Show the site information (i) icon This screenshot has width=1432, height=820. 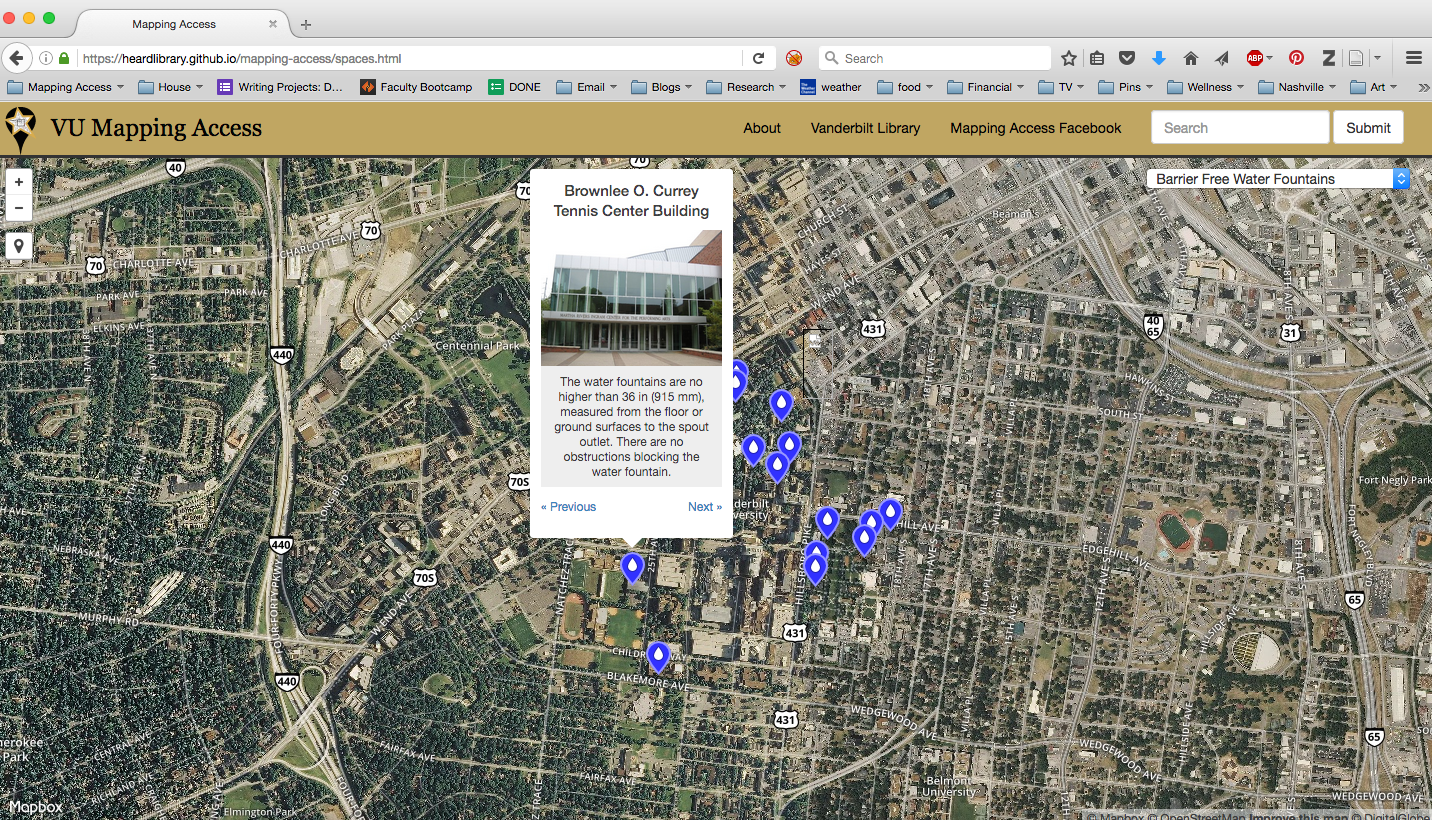tap(46, 58)
